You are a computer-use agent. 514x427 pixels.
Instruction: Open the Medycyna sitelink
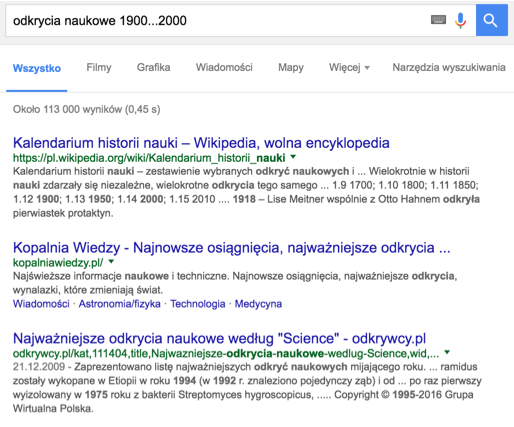tap(258, 304)
